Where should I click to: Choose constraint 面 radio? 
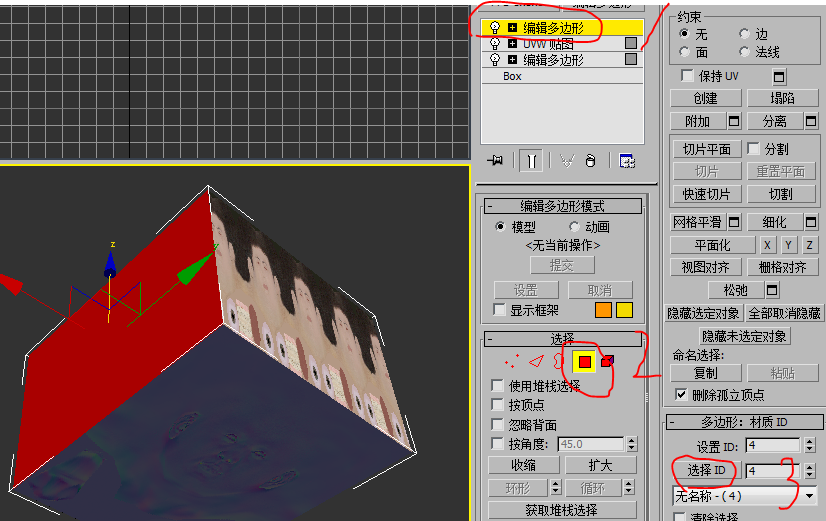[x=684, y=52]
